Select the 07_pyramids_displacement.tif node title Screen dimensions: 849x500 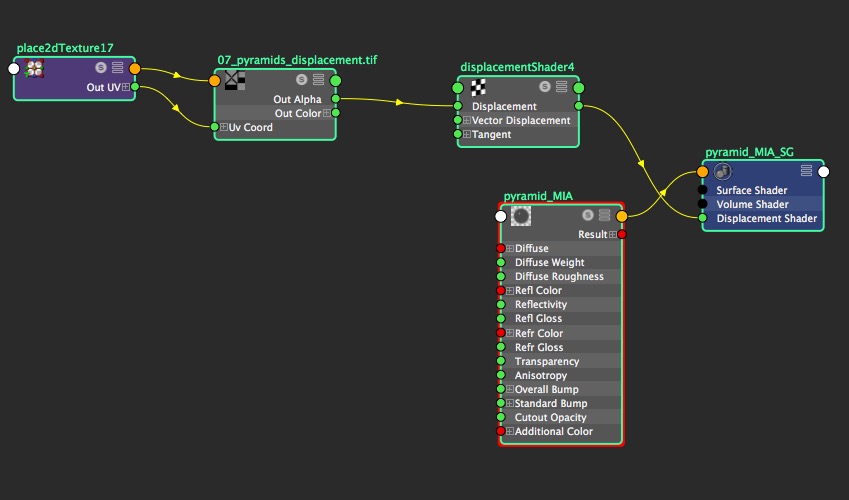click(x=297, y=60)
